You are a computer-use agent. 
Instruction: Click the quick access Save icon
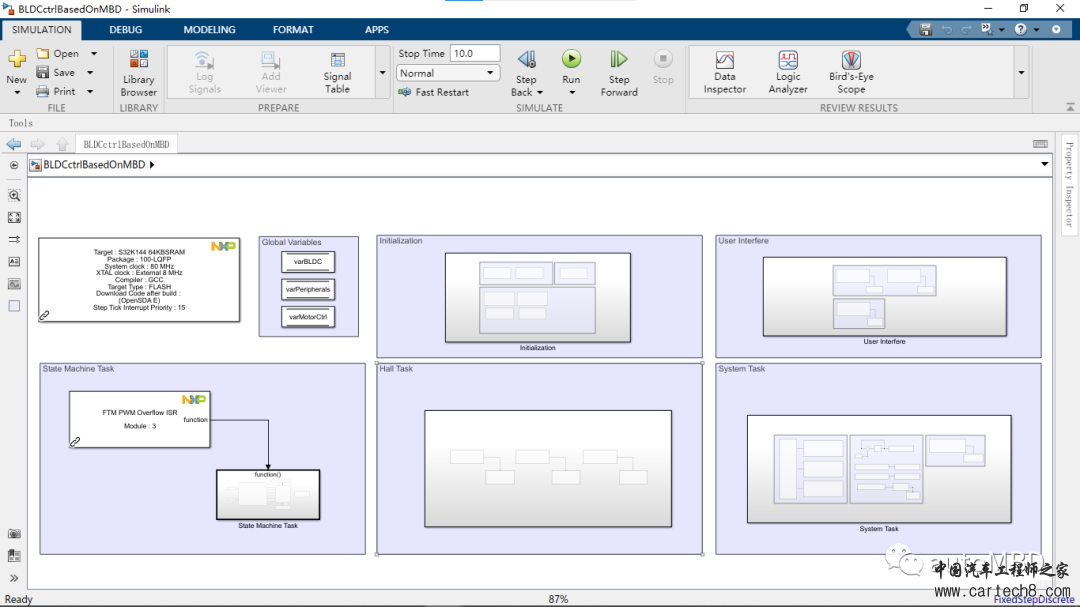tap(926, 30)
